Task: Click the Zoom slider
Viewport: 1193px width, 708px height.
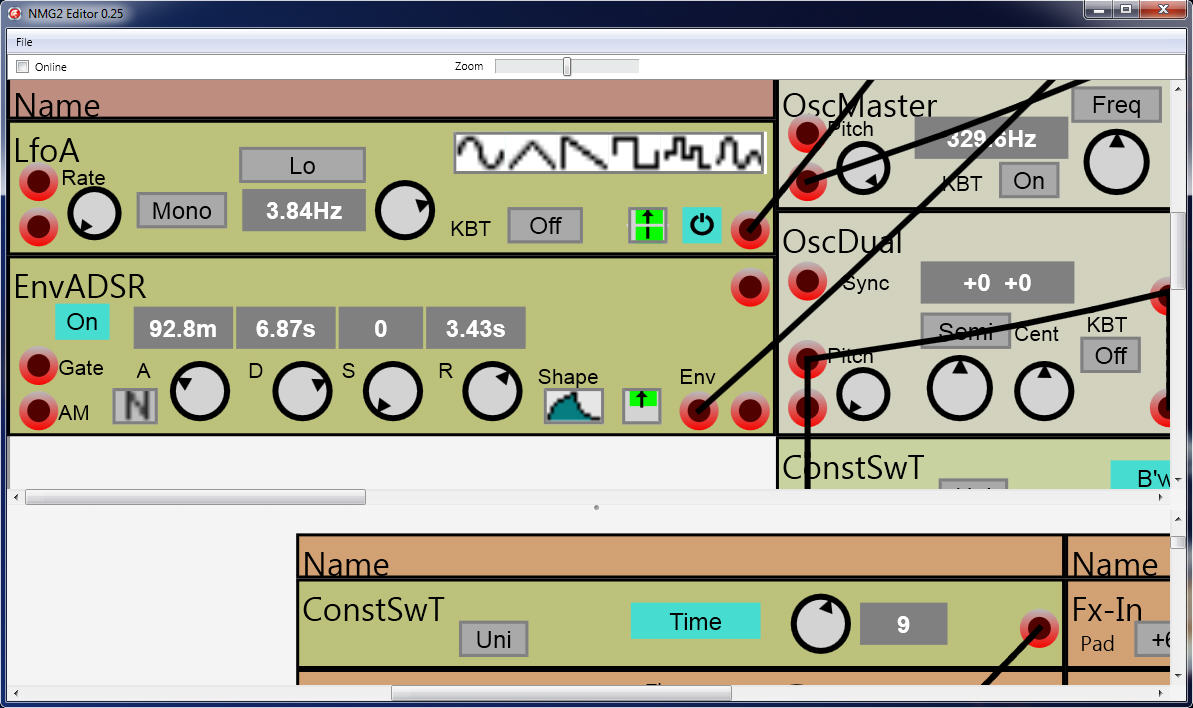Action: (x=567, y=67)
